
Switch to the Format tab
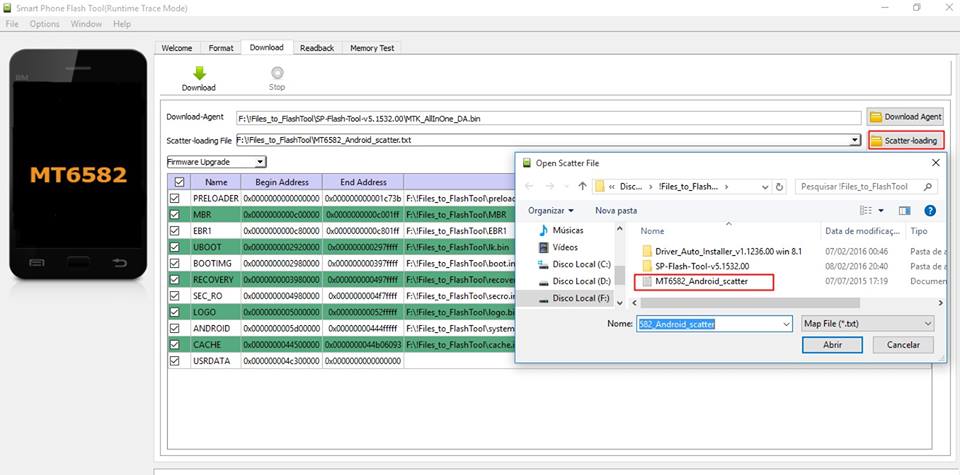point(220,48)
